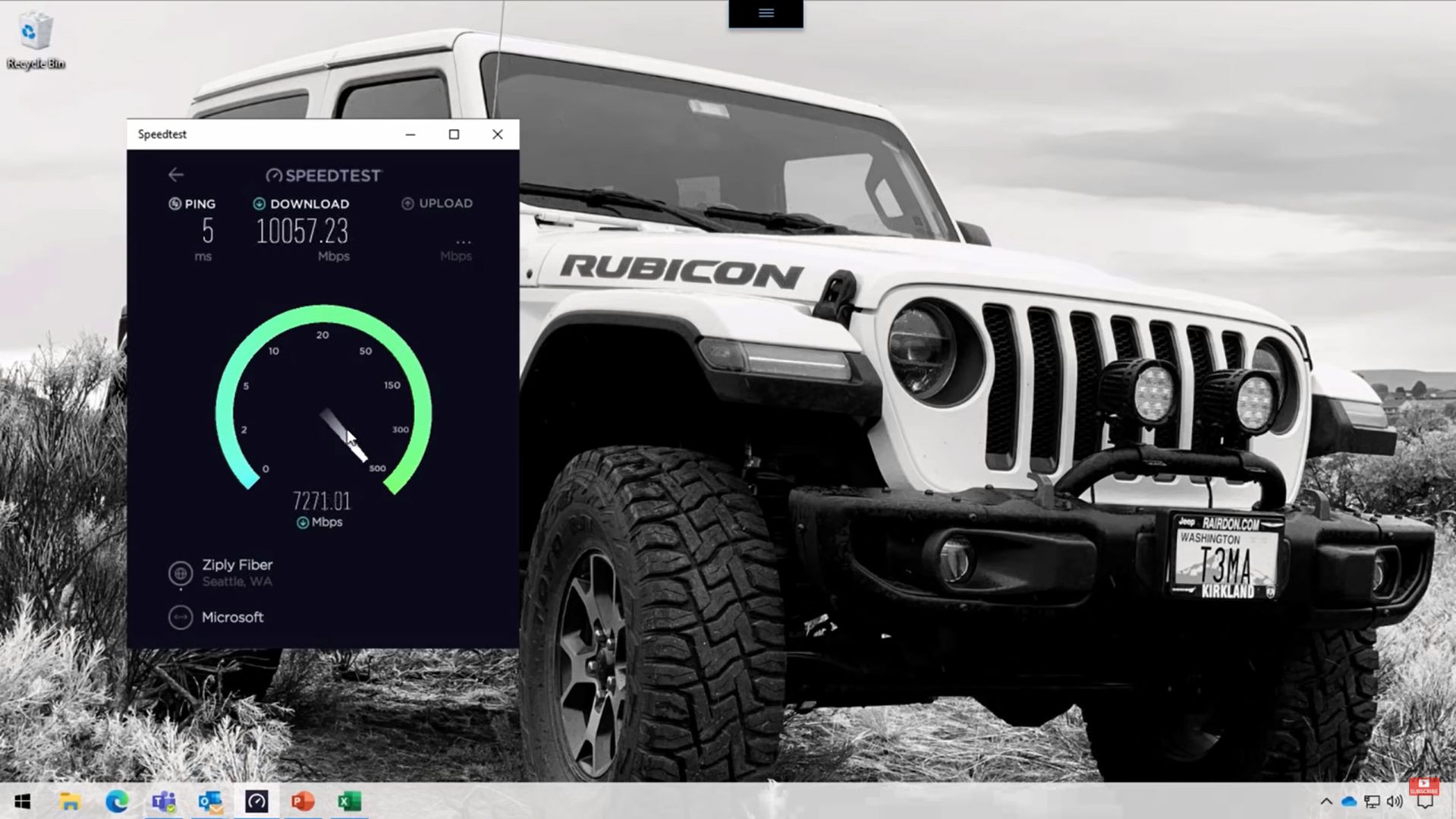Screen dimensions: 1456x819
Task: Click the gauge reading 7271.01
Action: click(322, 502)
